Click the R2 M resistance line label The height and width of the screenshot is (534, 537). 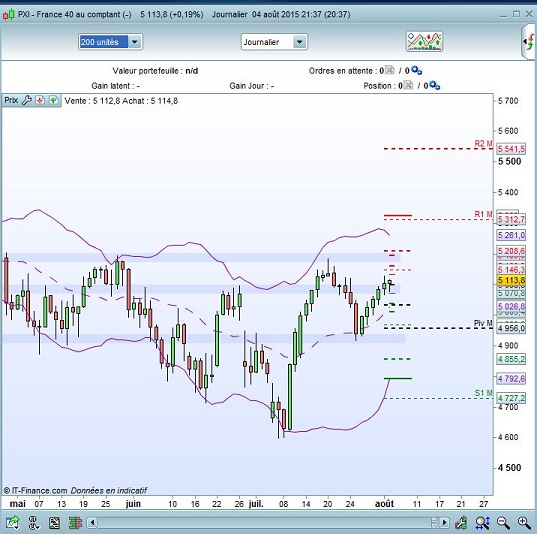(483, 144)
